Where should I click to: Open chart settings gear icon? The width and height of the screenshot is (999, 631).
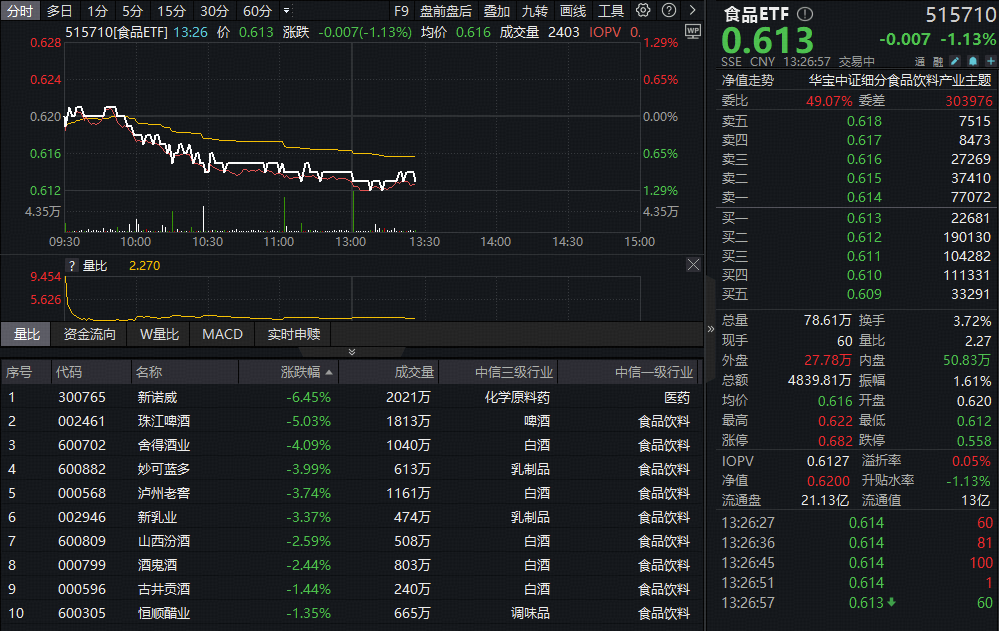(x=643, y=11)
